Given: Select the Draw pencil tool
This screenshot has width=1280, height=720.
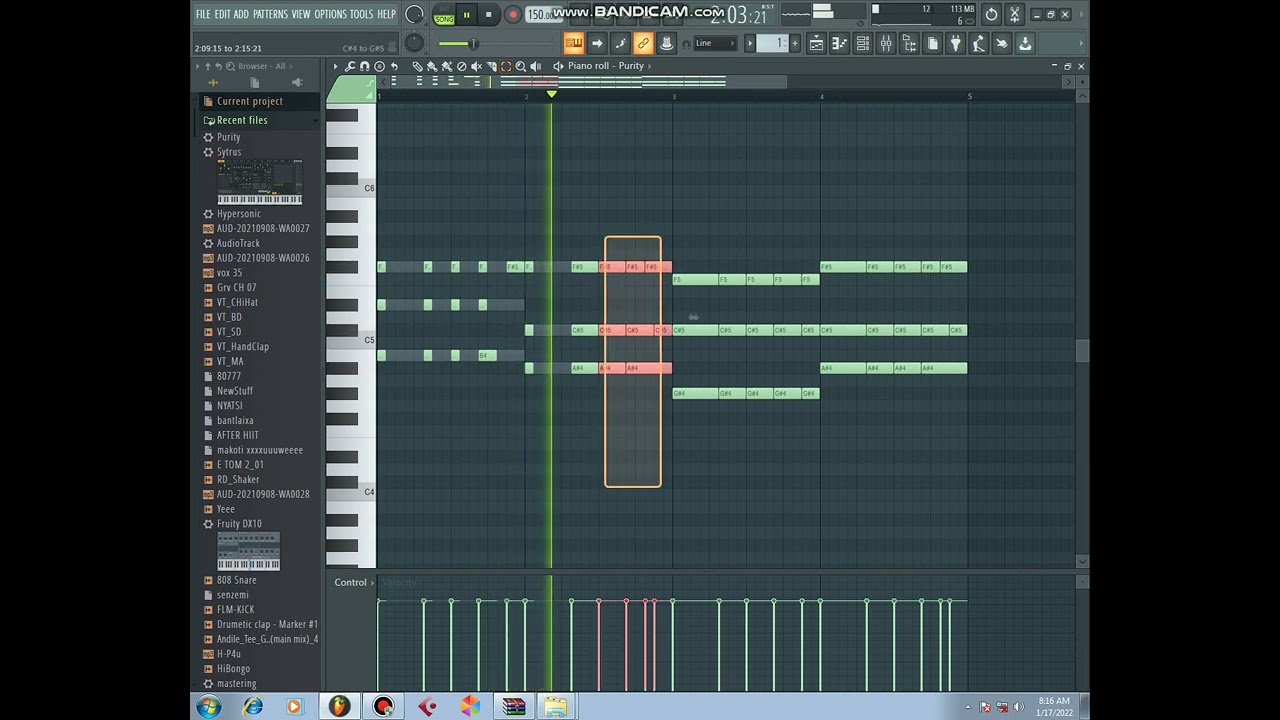Looking at the screenshot, I should point(418,66).
